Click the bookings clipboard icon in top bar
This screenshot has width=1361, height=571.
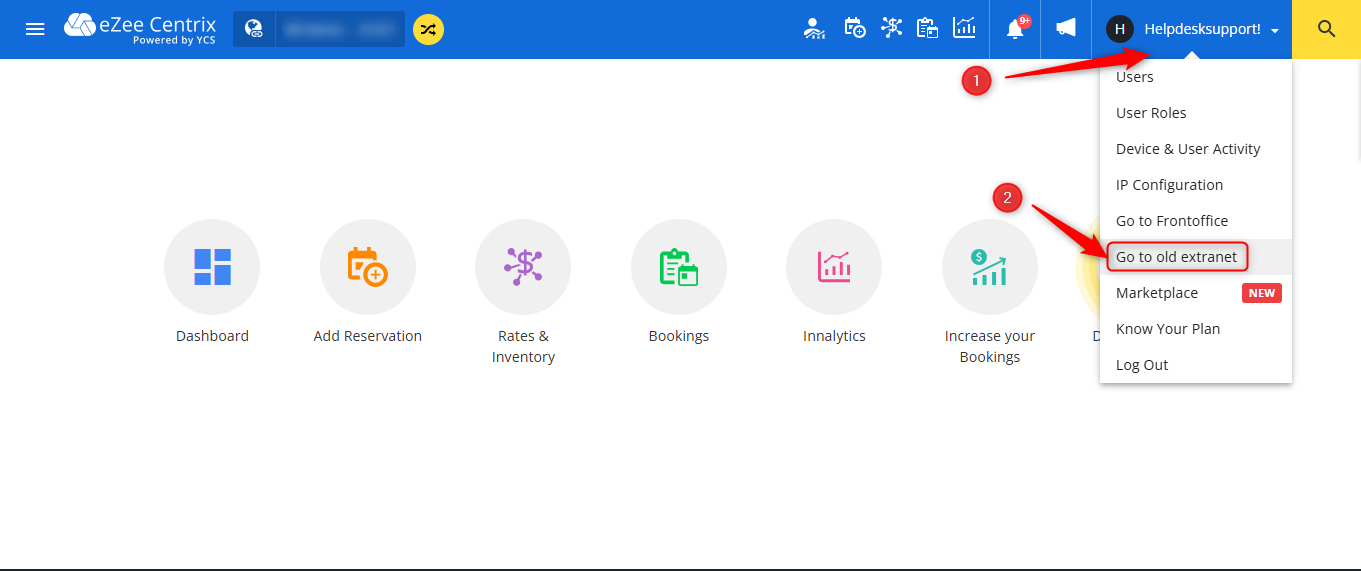[927, 28]
